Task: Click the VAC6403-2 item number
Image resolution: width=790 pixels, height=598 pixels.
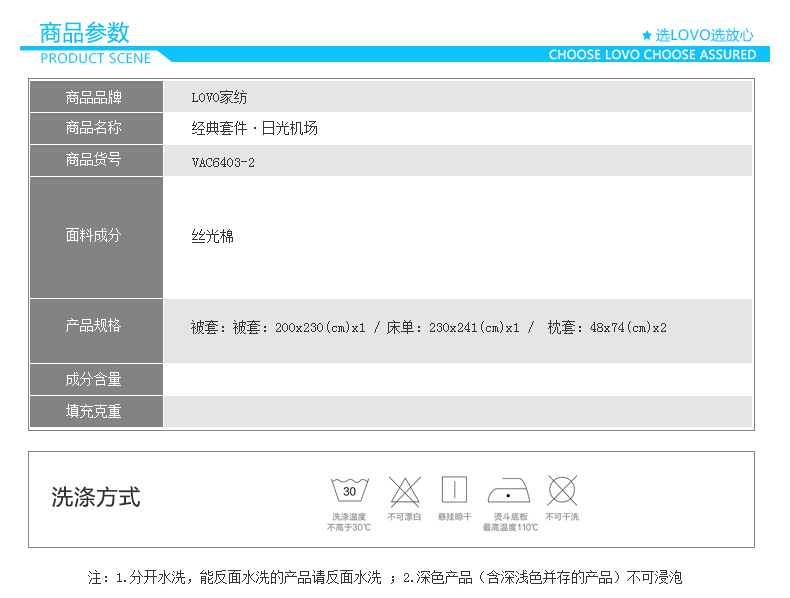Action: point(223,162)
